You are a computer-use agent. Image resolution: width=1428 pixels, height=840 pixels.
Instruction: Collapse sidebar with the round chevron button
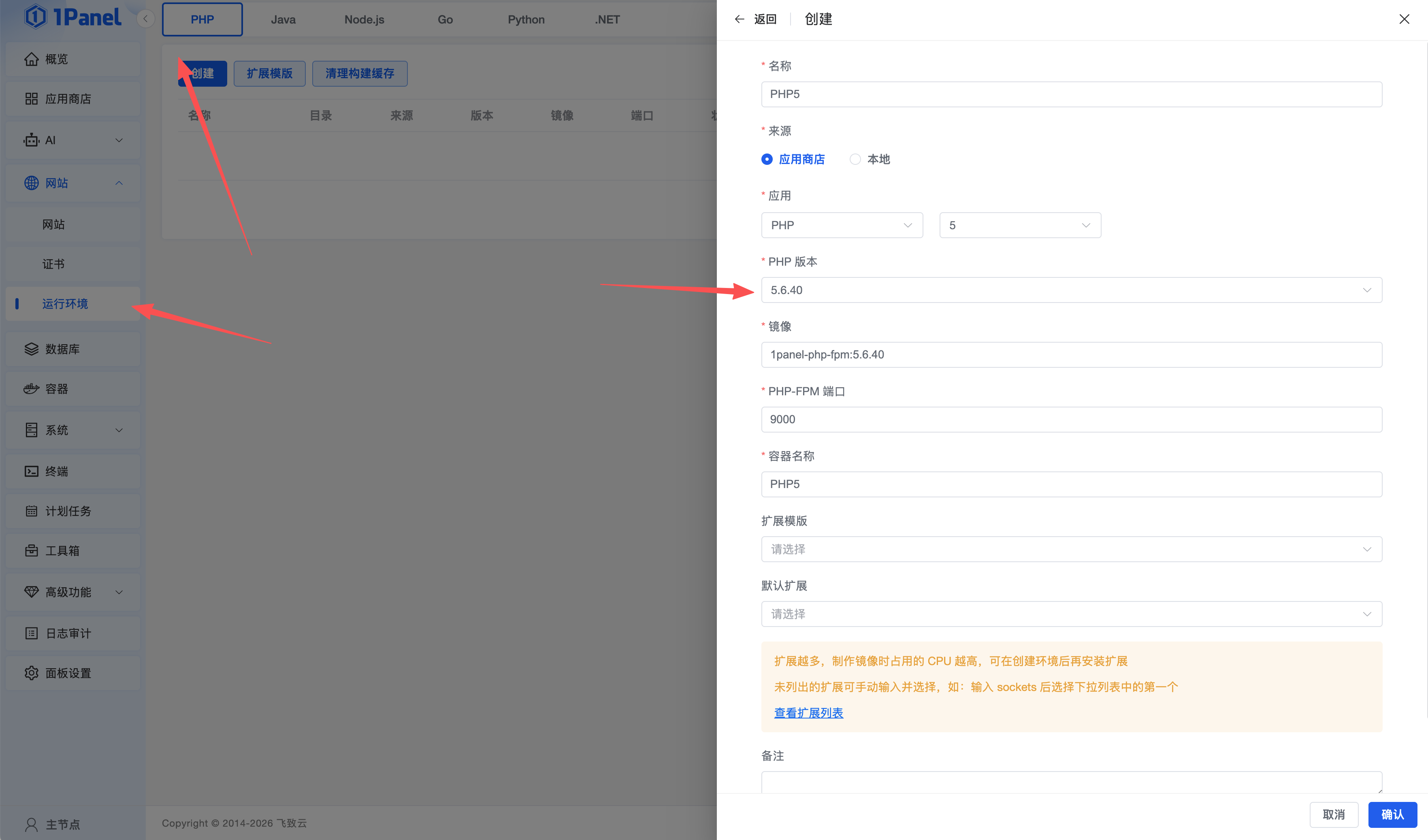pyautogui.click(x=146, y=19)
